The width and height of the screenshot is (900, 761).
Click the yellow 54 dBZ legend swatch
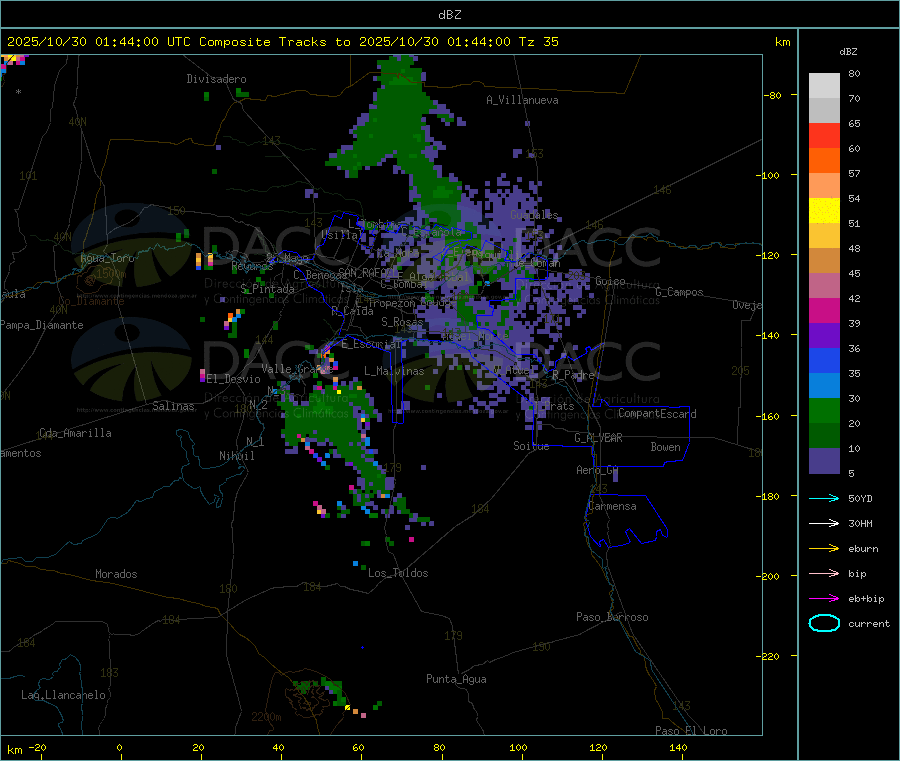click(x=824, y=210)
